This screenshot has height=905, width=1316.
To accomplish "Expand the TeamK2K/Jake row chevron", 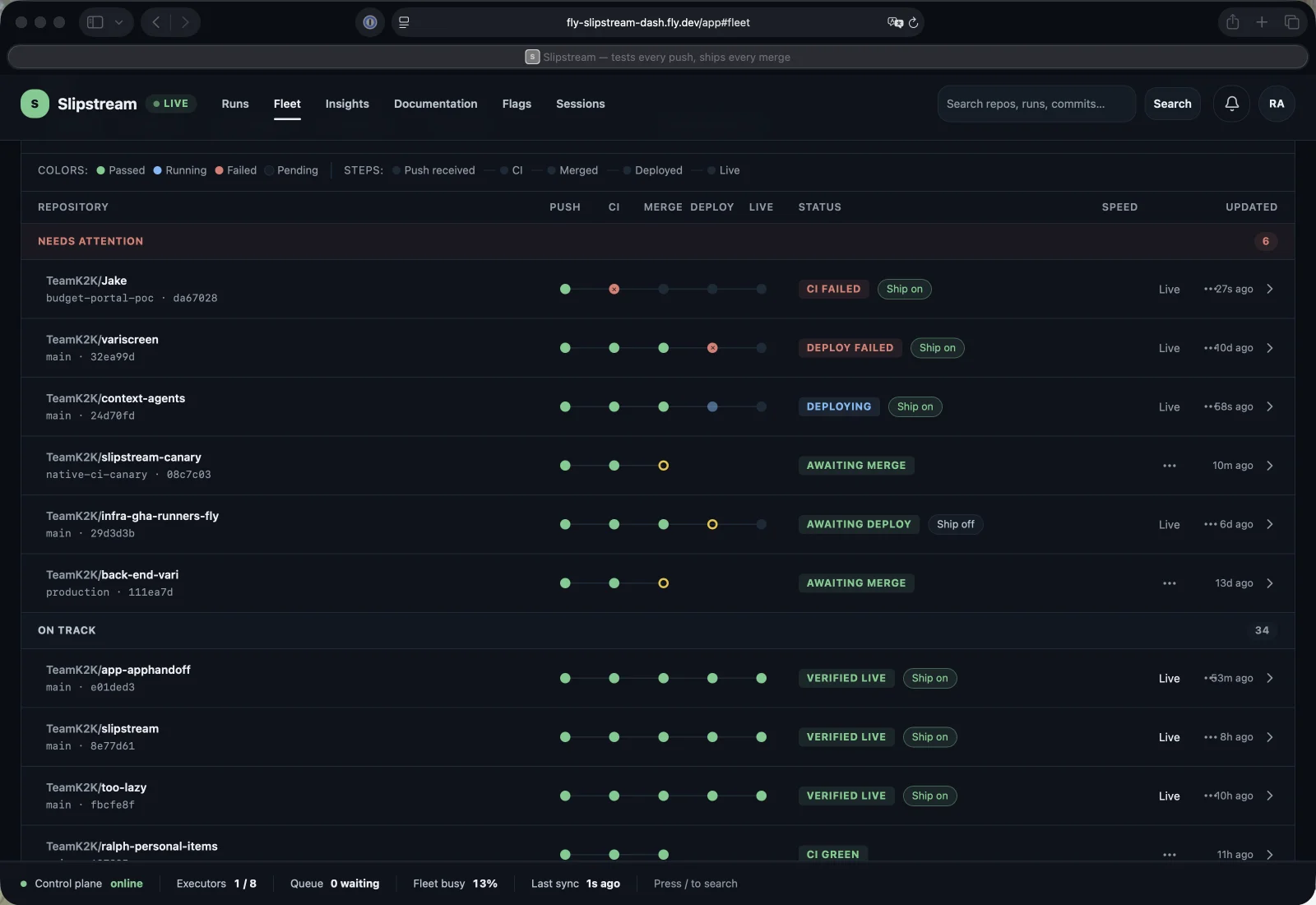I will coord(1270,289).
